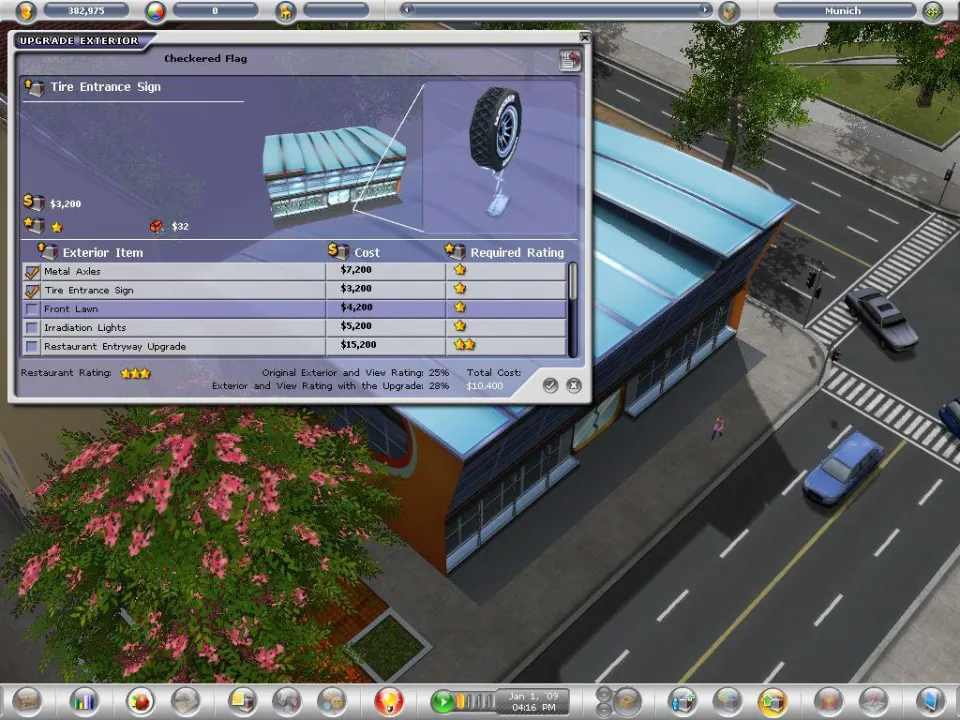The image size is (960, 720).
Task: Check the Front Lawn upgrade checkbox
Action: (x=32, y=310)
